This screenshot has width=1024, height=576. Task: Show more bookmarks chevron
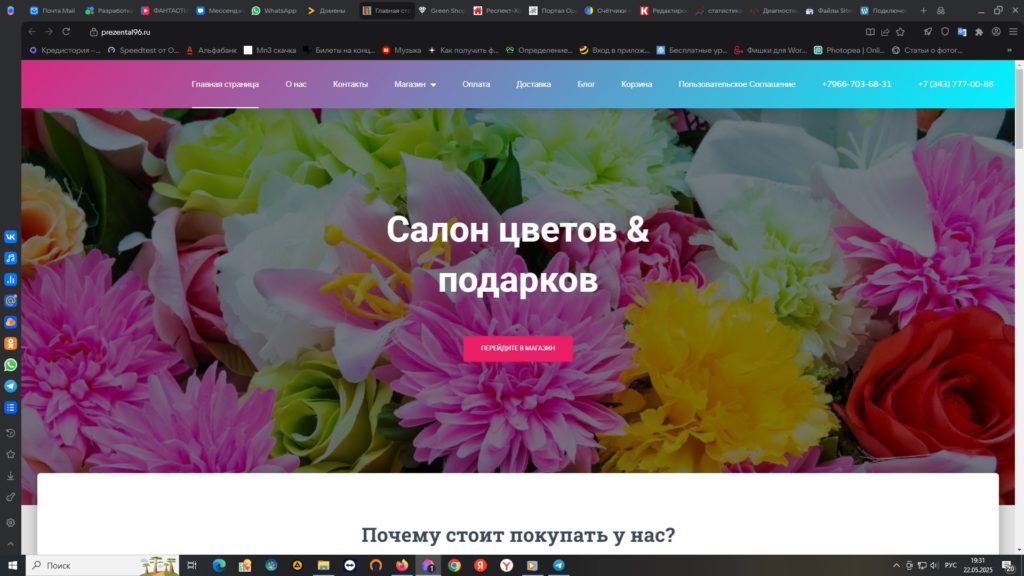1010,50
